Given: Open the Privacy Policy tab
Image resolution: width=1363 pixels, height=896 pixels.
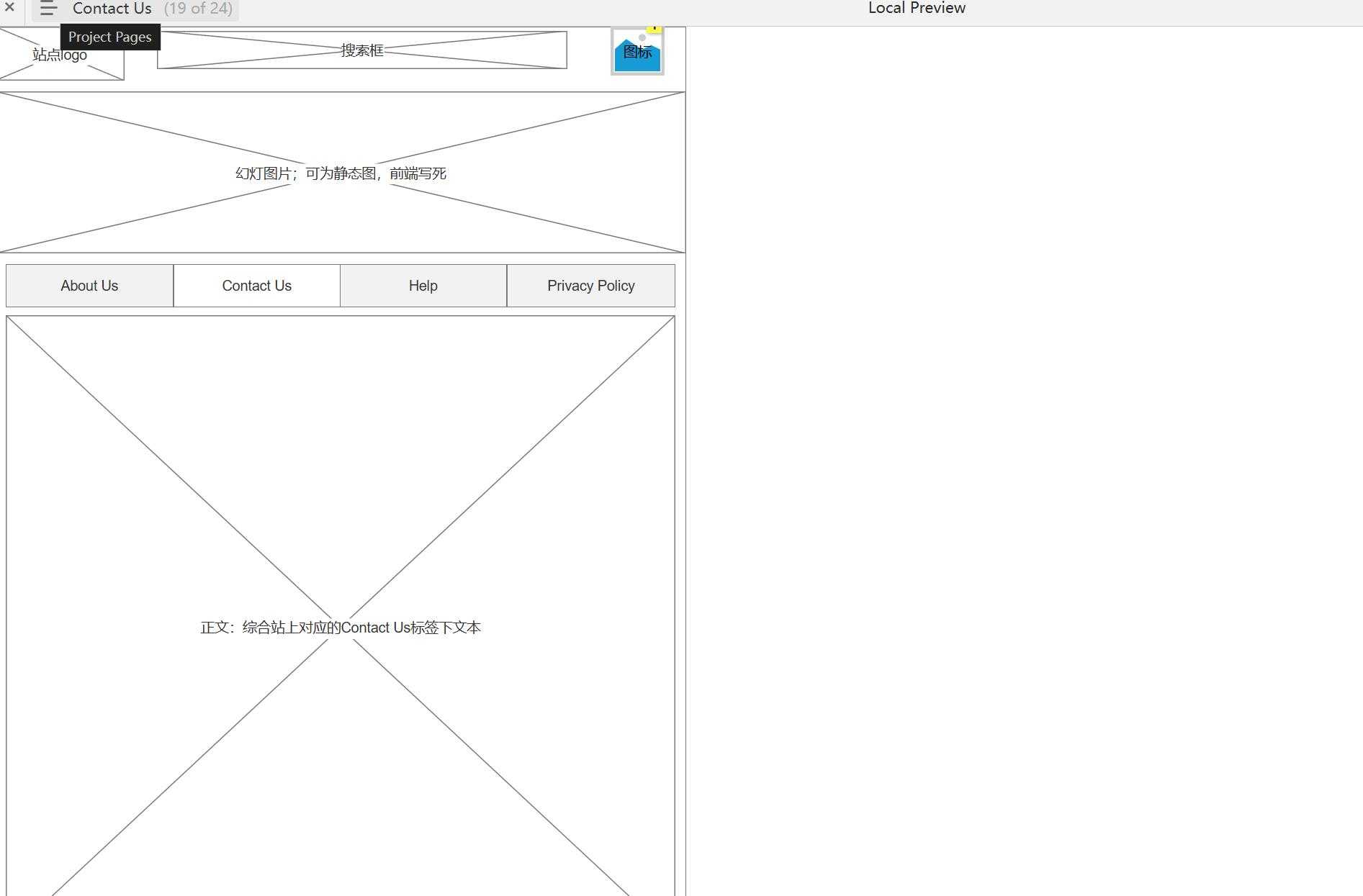Looking at the screenshot, I should point(590,286).
